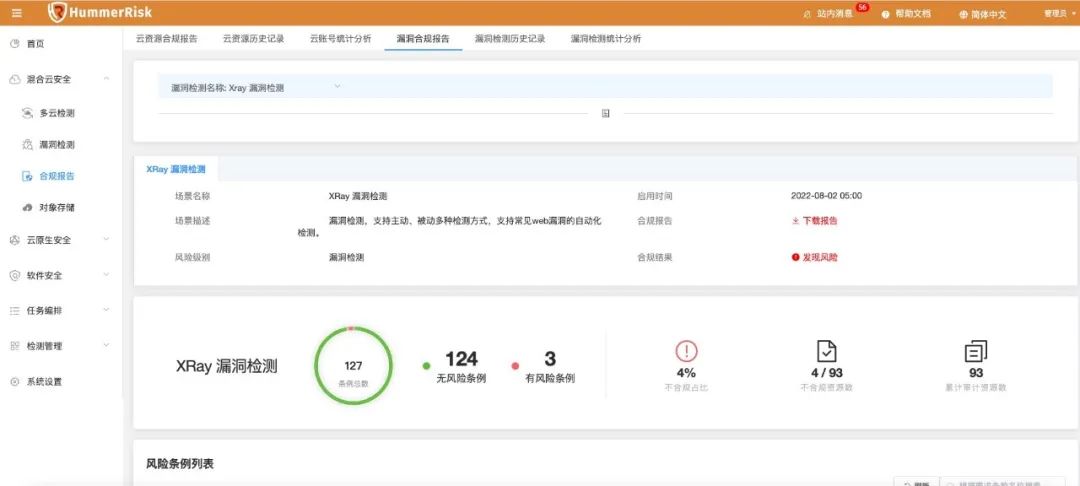Click the green dot for 无风险条例
The width and height of the screenshot is (1080, 486).
pyautogui.click(x=426, y=366)
